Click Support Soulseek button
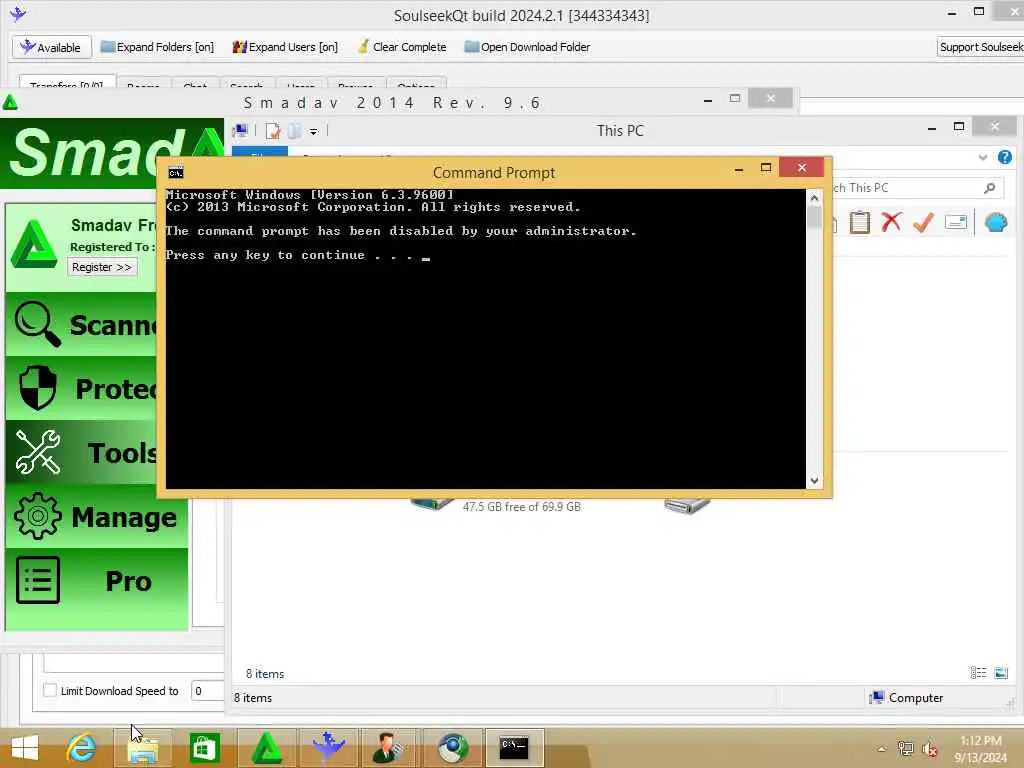The height and width of the screenshot is (768, 1024). (x=980, y=47)
